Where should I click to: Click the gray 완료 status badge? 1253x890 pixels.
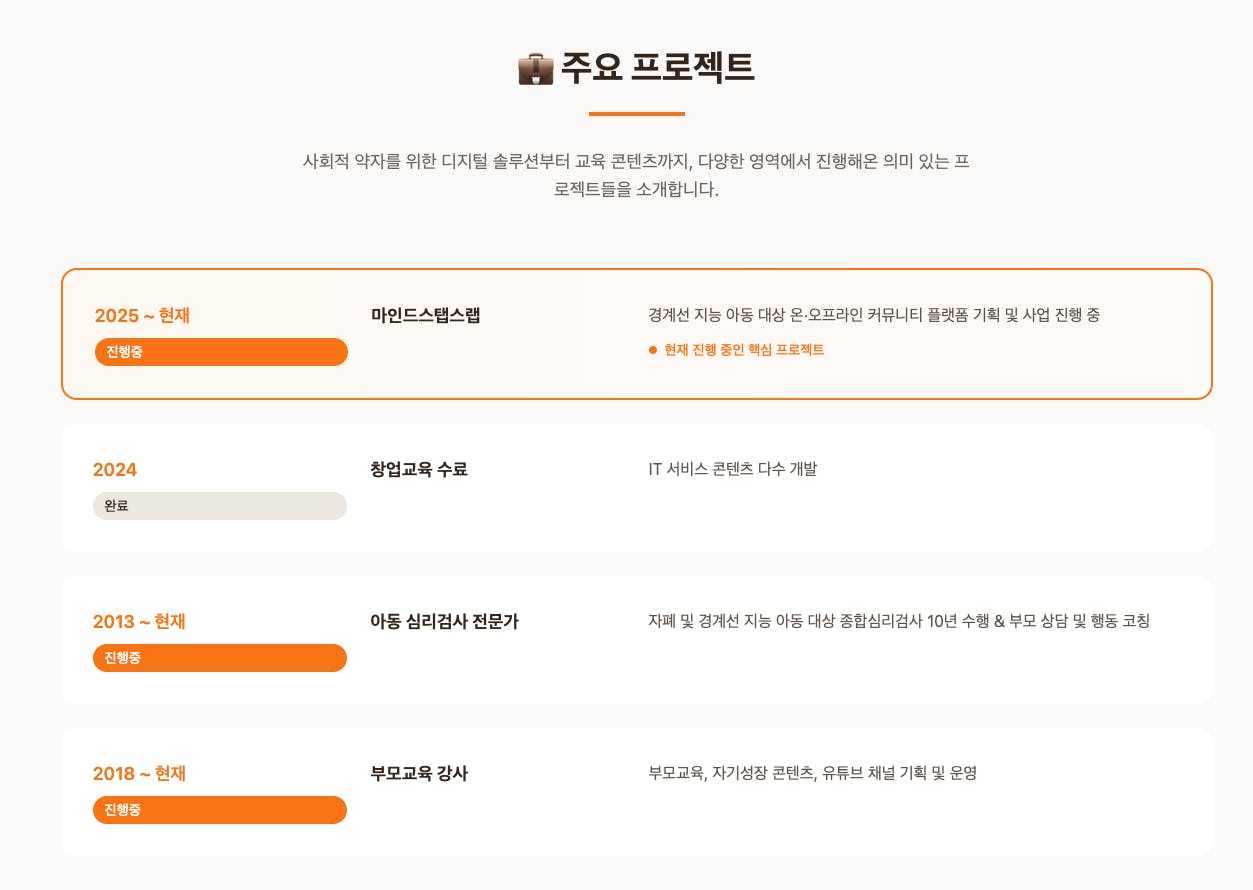[x=219, y=506]
